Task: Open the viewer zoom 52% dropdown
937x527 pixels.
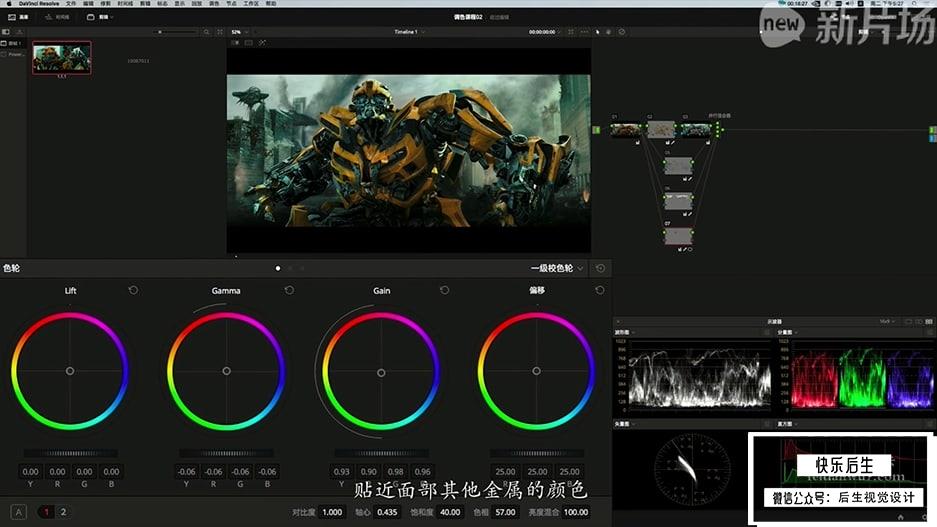Action: click(x=240, y=32)
